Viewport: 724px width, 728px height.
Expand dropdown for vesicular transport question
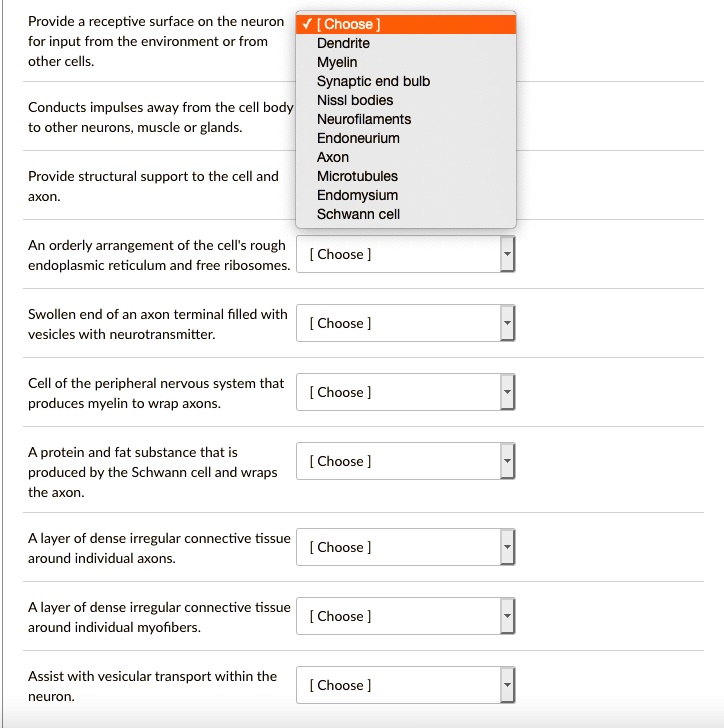pyautogui.click(x=405, y=685)
